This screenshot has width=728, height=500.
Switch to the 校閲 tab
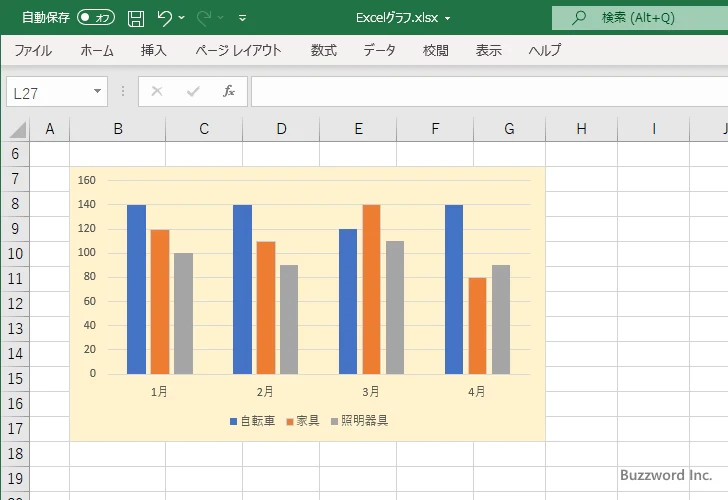point(436,50)
